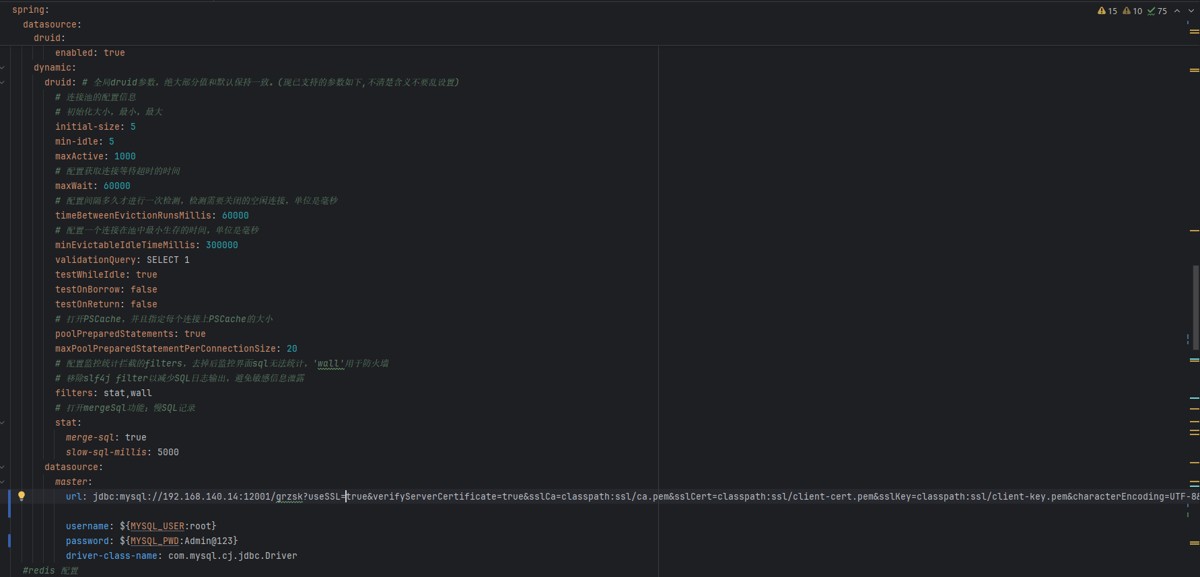
Task: Jump to next highlighted problem with down arrow
Action: (1189, 11)
